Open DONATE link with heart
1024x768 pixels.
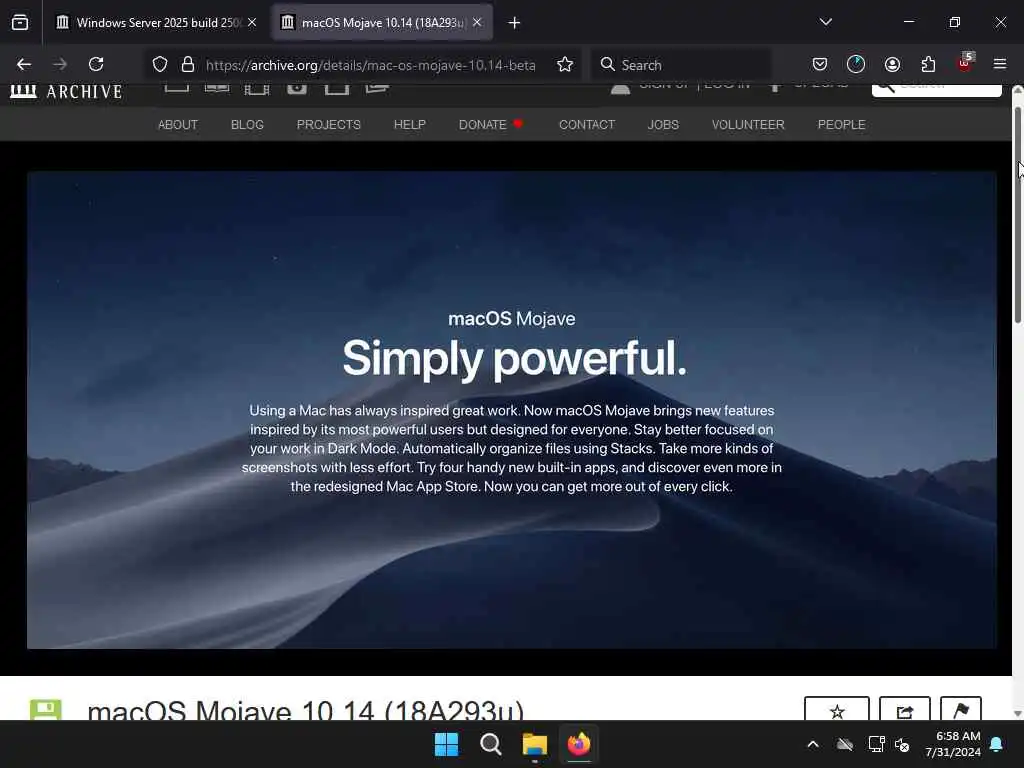(491, 125)
